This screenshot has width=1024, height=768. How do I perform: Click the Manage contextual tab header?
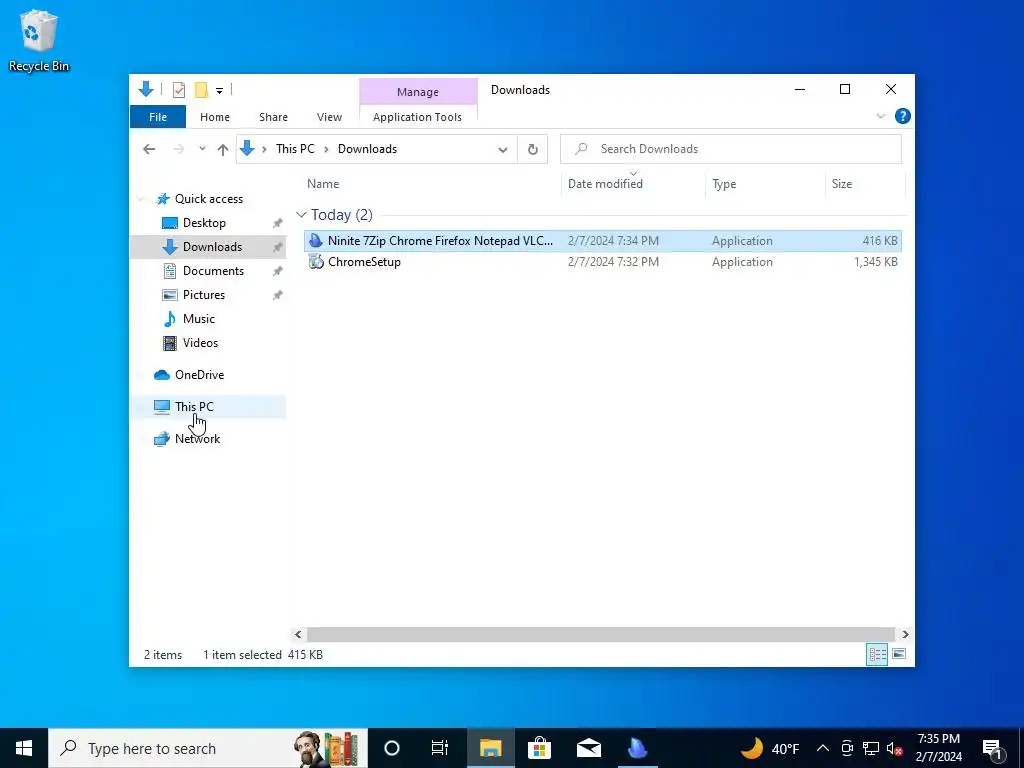tap(418, 92)
